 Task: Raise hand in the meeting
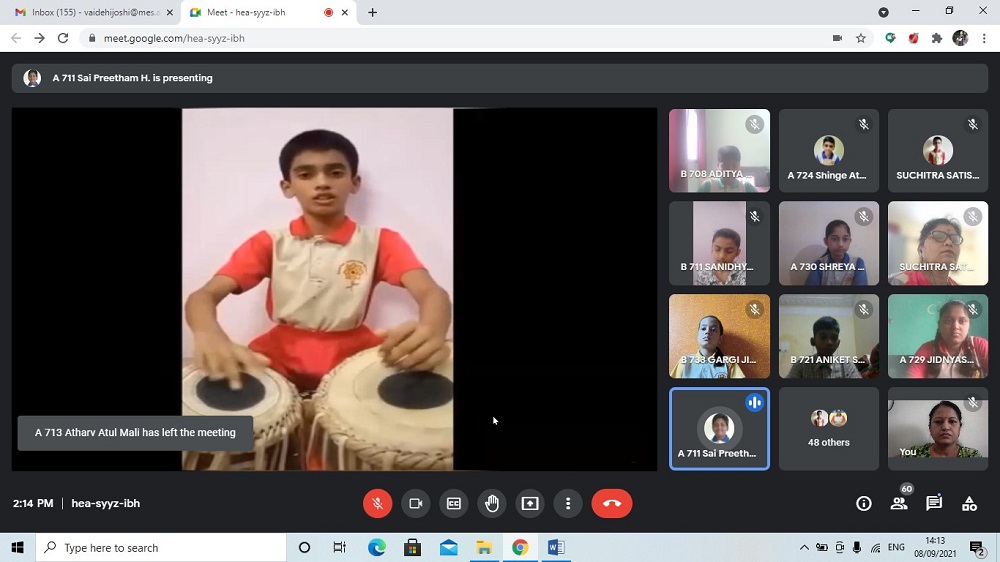pyautogui.click(x=491, y=503)
